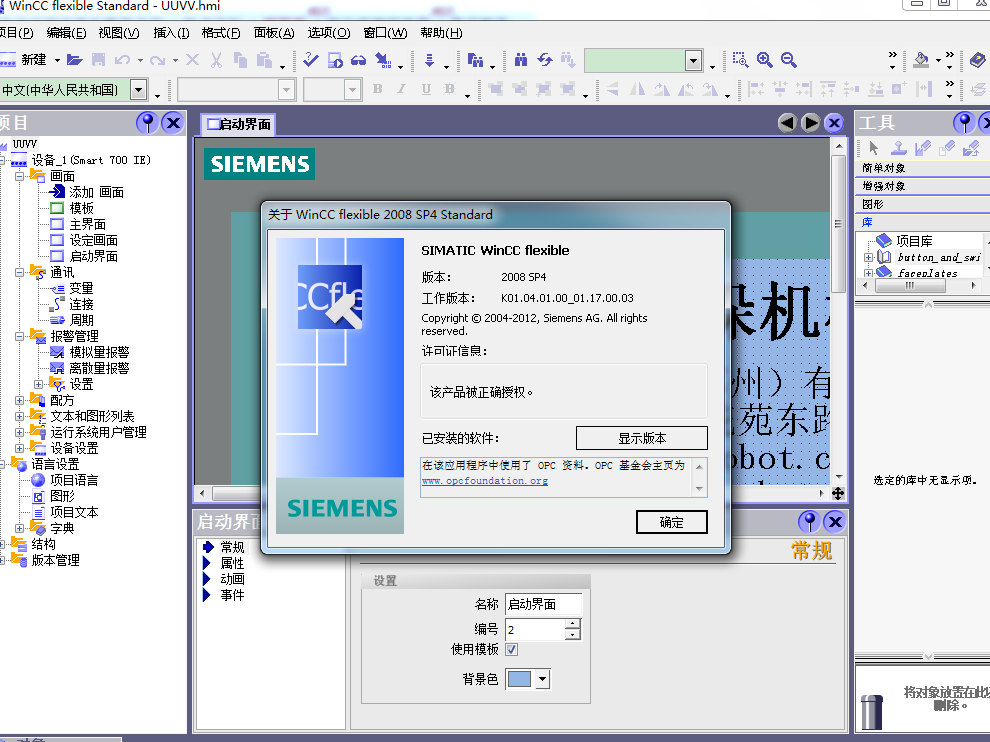Open the language dropdown 中文(中华人民共和国)
This screenshot has height=742, width=990.
click(138, 90)
